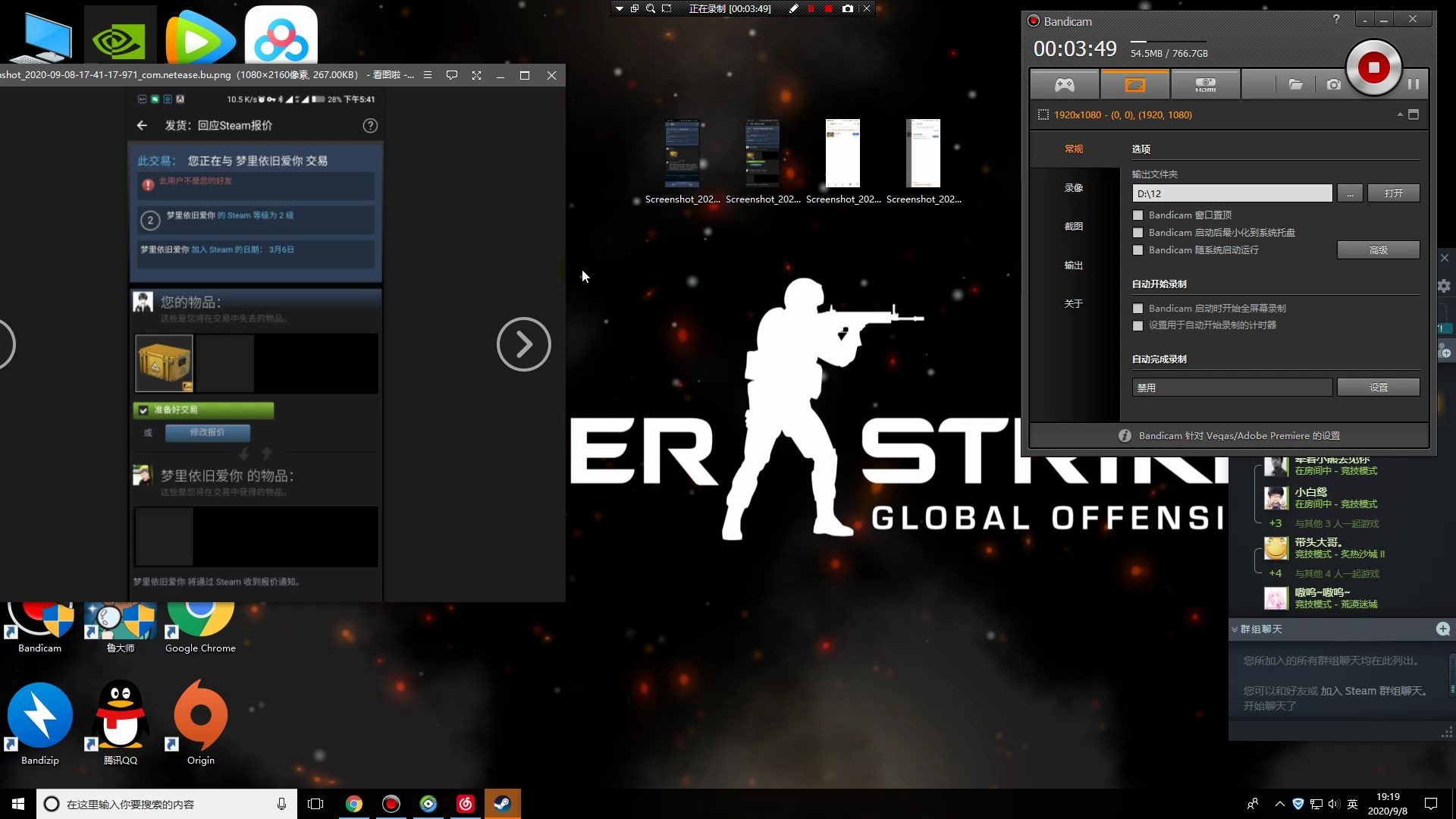Image resolution: width=1456 pixels, height=819 pixels.
Task: Click taskbar clock showing 19:19
Action: tap(1388, 804)
